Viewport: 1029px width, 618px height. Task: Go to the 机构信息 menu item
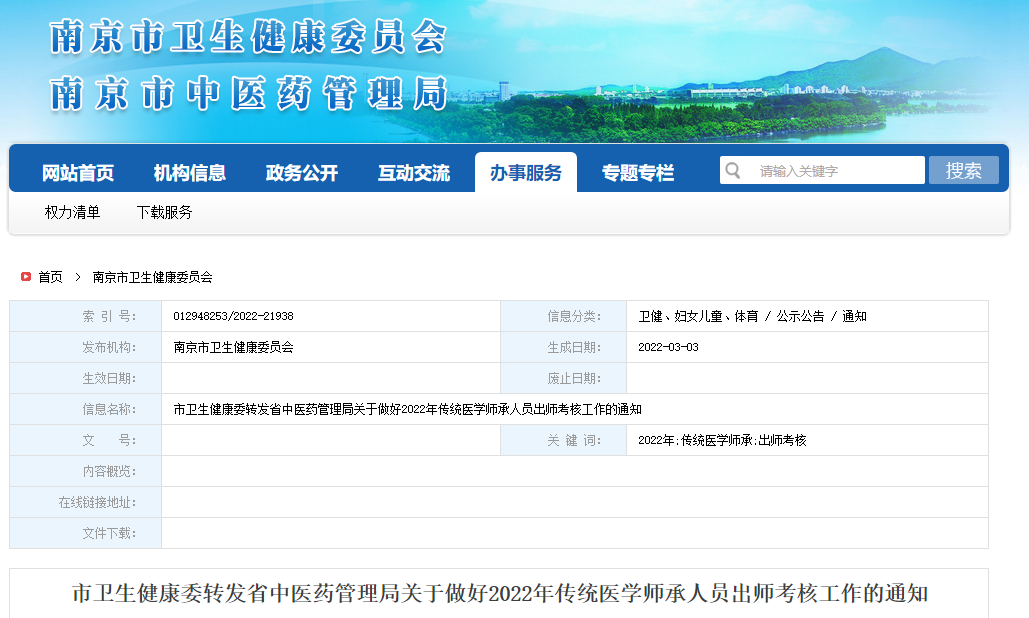coord(190,173)
